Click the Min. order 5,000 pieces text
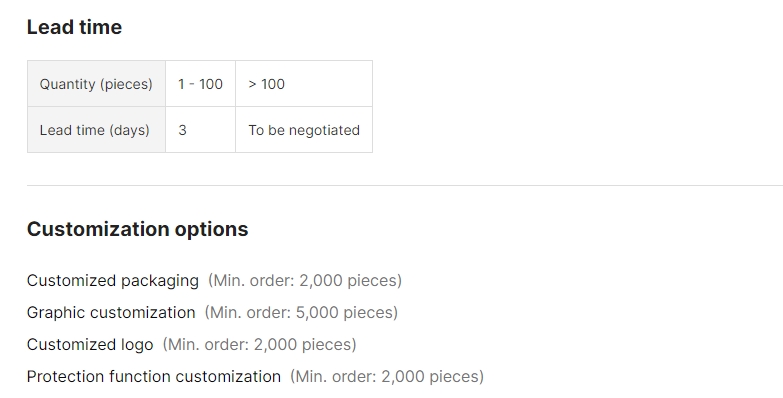This screenshot has width=783, height=398. click(x=301, y=313)
